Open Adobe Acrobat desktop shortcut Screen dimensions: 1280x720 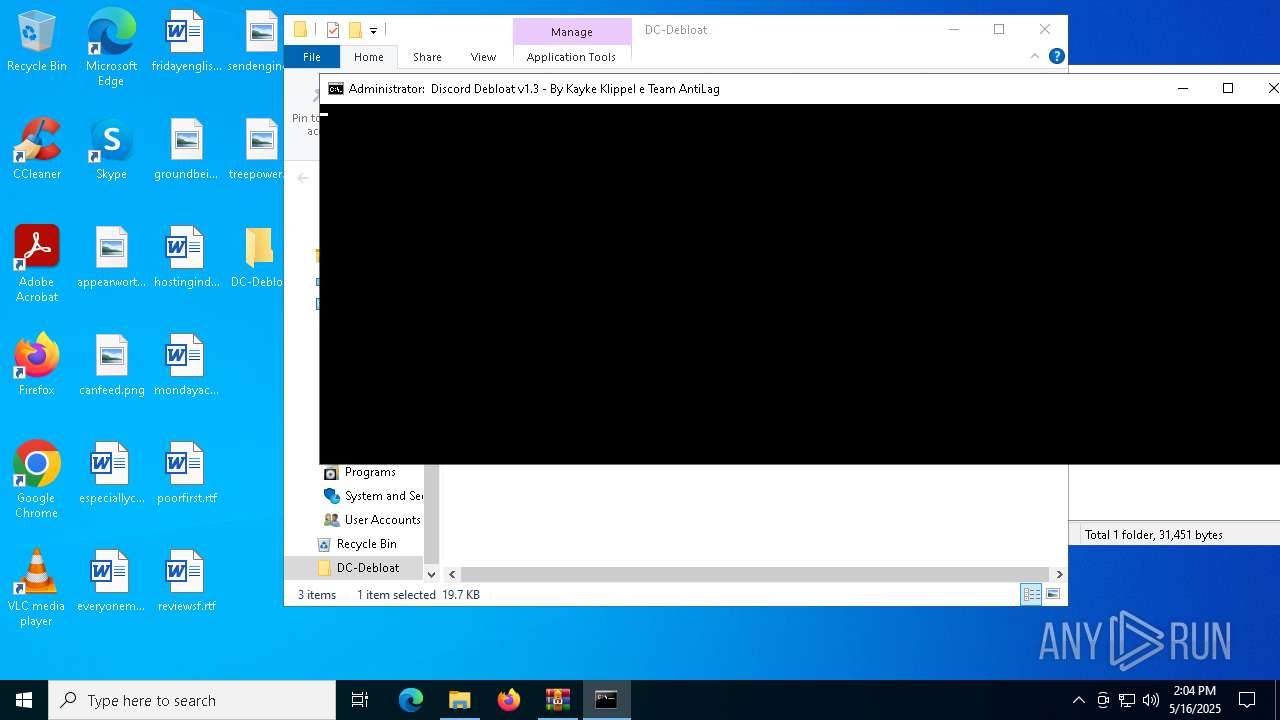pos(37,264)
